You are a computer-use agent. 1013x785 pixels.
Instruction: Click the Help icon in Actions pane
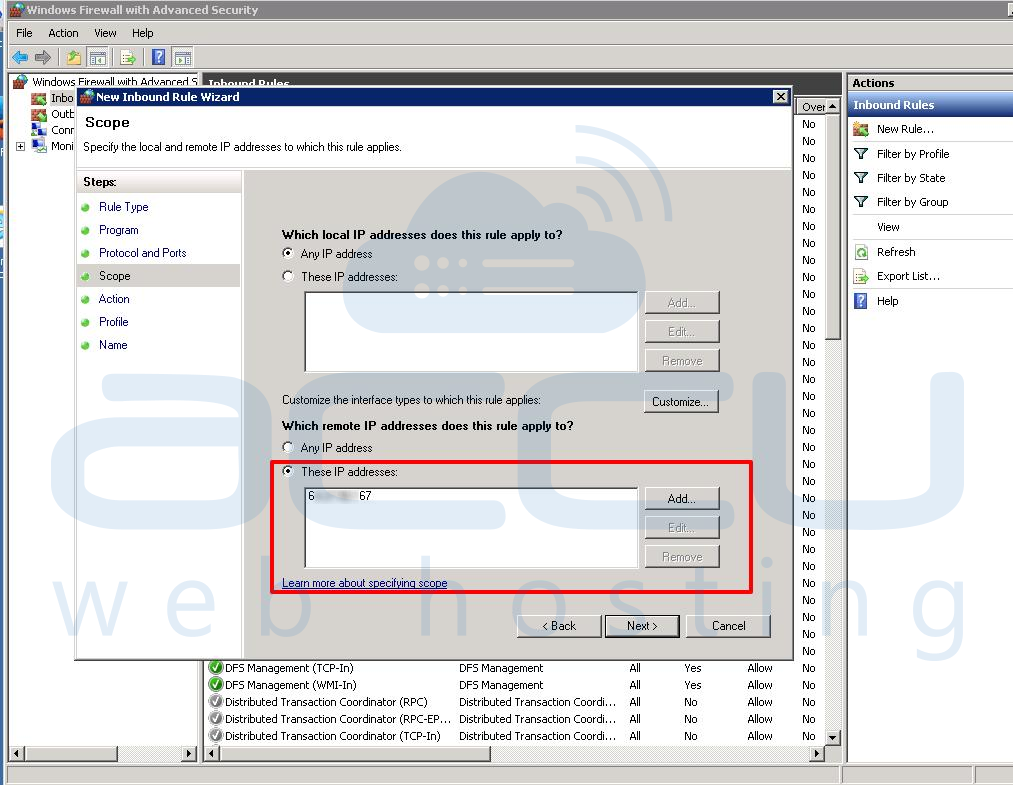[861, 301]
